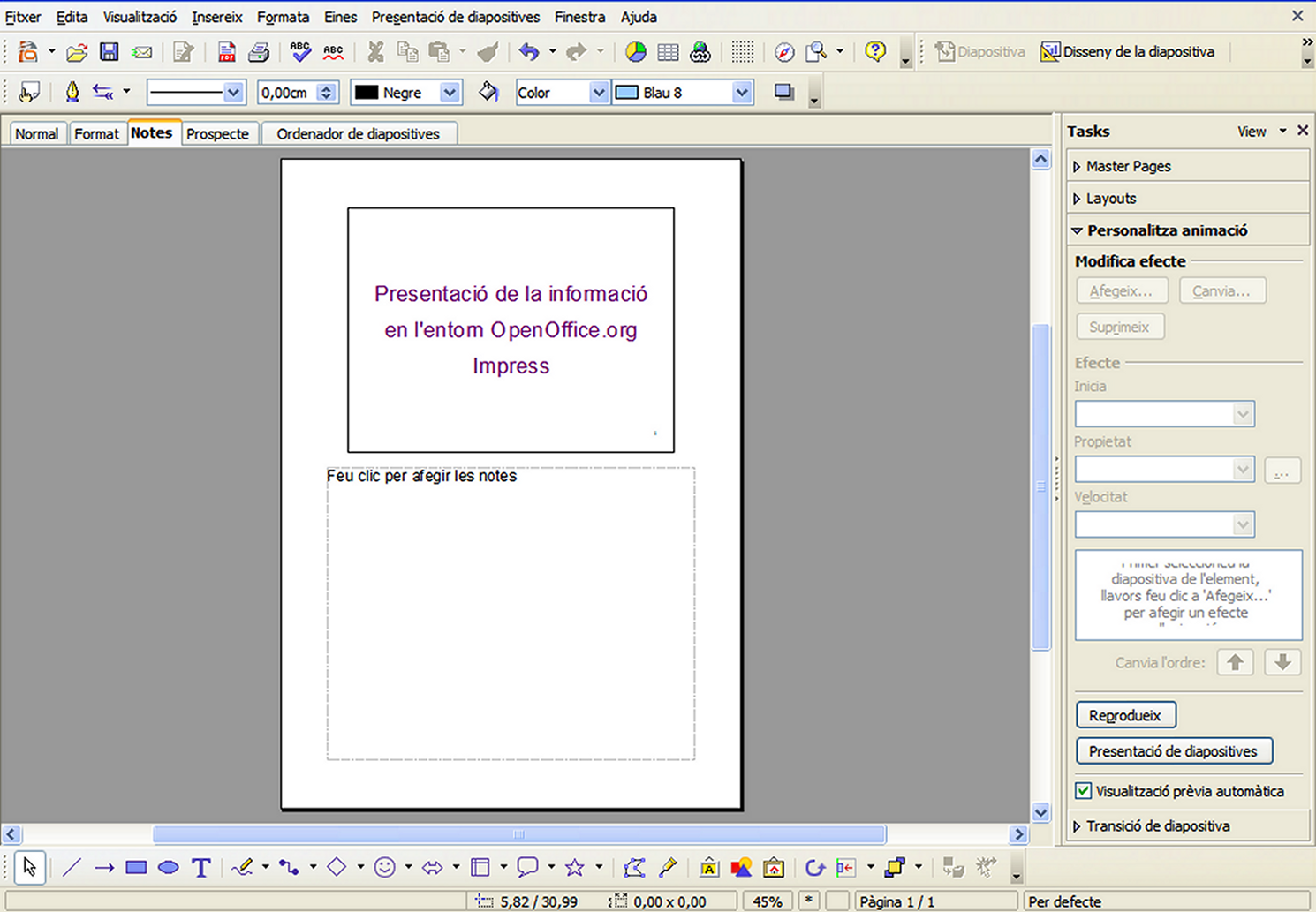The height and width of the screenshot is (912, 1316).
Task: Click Presentació de diapositives button in panel
Action: (x=1174, y=751)
